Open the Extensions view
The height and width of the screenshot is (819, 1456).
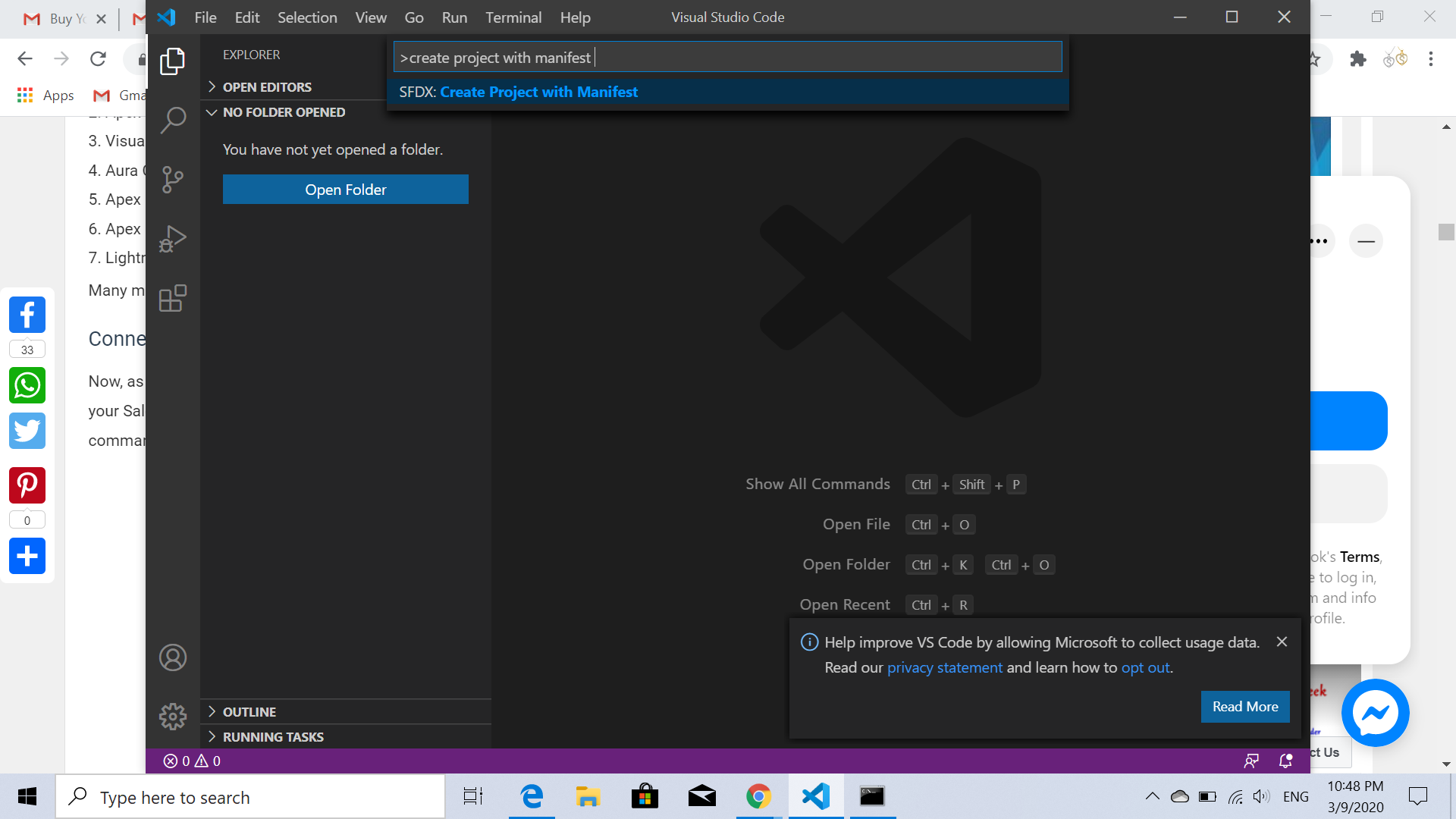tap(172, 298)
